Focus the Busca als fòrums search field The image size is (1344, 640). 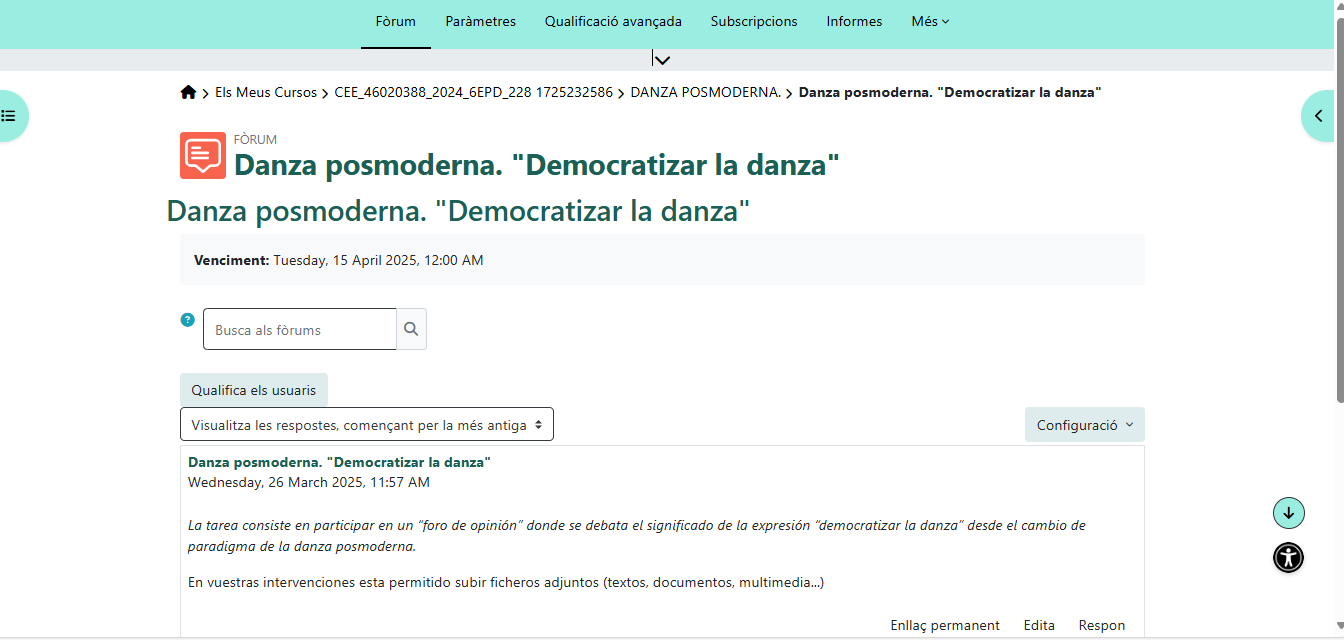(x=300, y=329)
